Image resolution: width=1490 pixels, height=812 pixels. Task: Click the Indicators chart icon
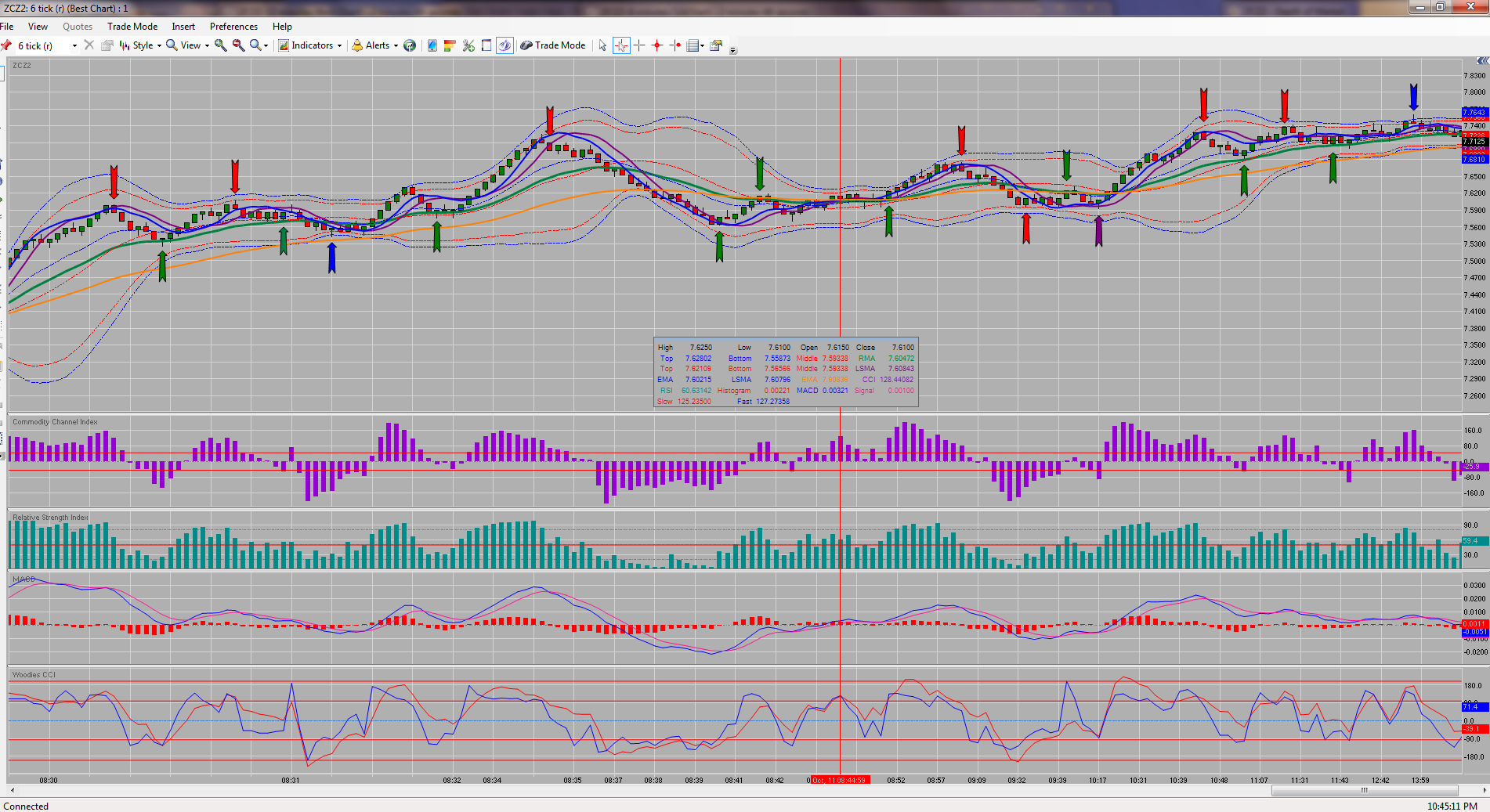tap(284, 45)
